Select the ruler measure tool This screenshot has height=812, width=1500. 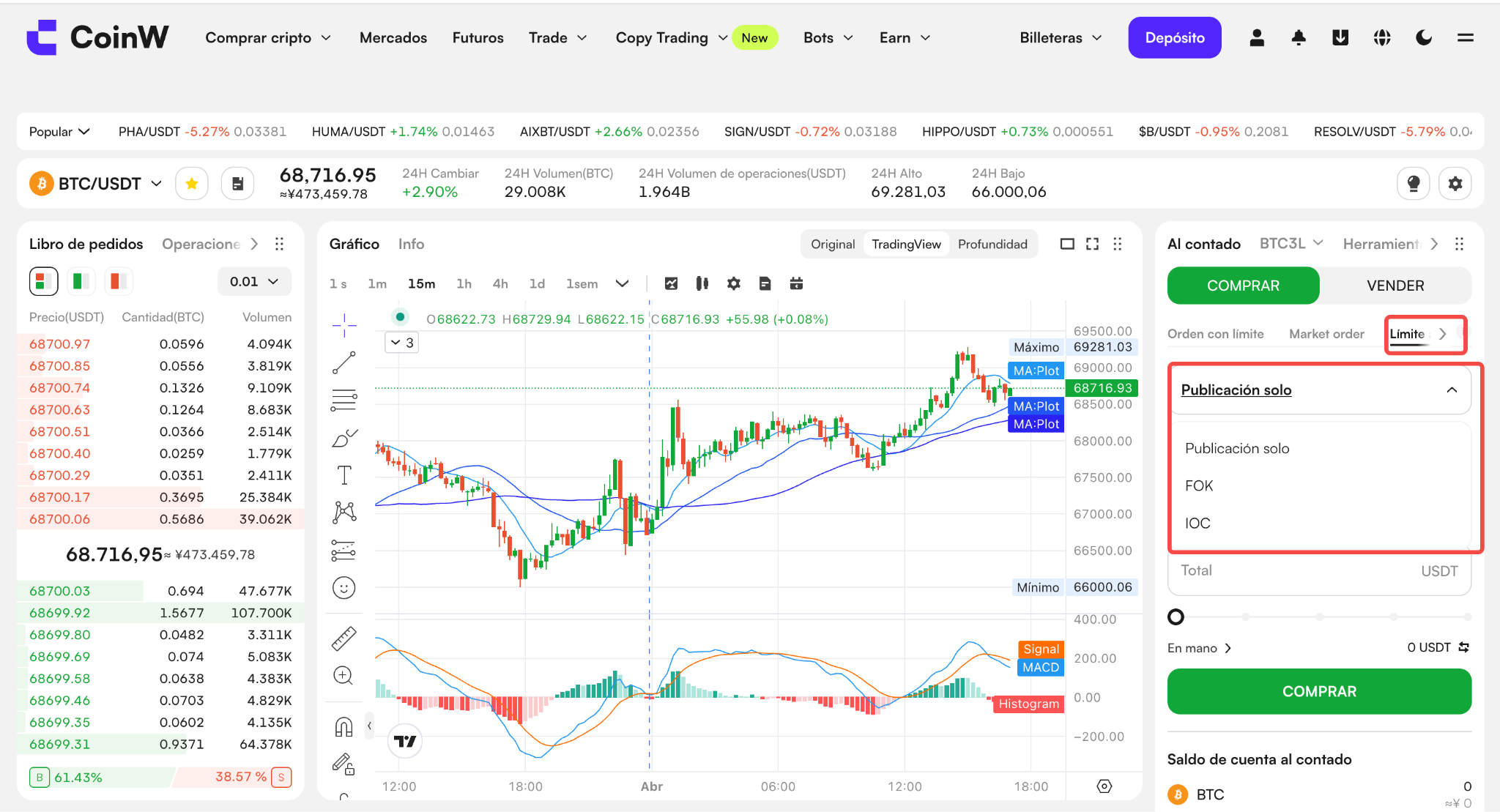[x=344, y=638]
